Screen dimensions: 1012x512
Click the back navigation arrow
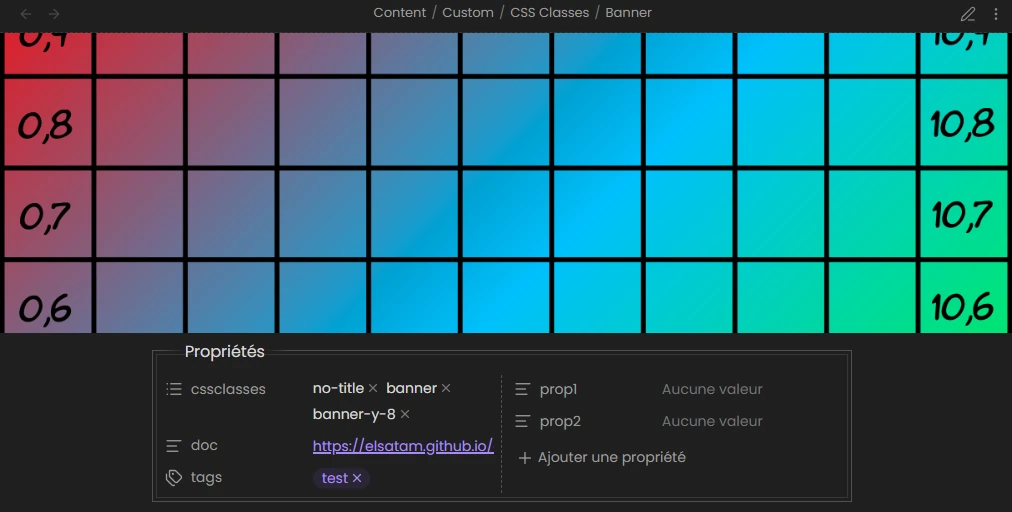(26, 14)
